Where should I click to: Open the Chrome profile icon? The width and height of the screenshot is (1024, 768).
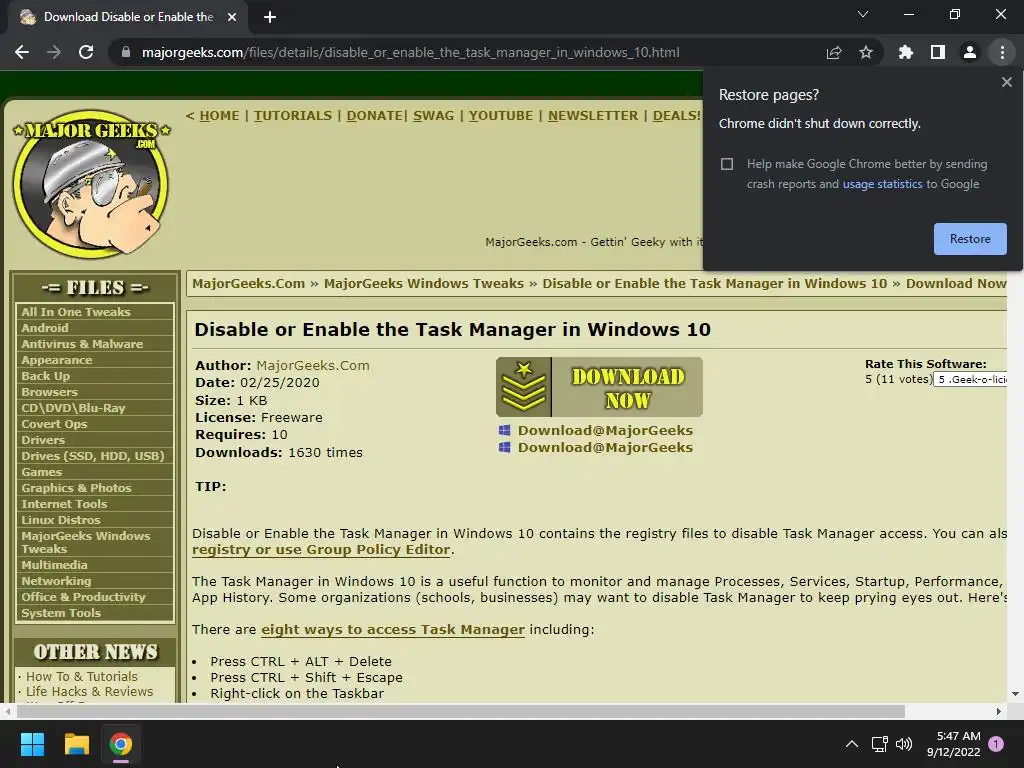970,52
